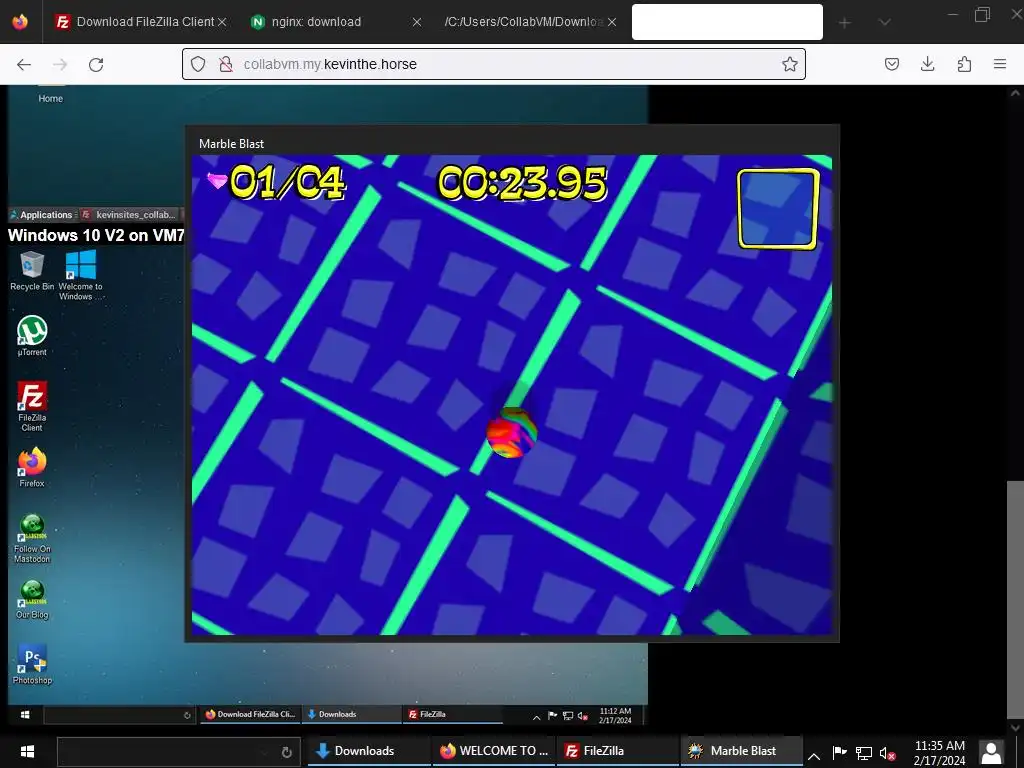Open FileZilla from the outer taskbar
This screenshot has width=1024, height=768.
617,751
